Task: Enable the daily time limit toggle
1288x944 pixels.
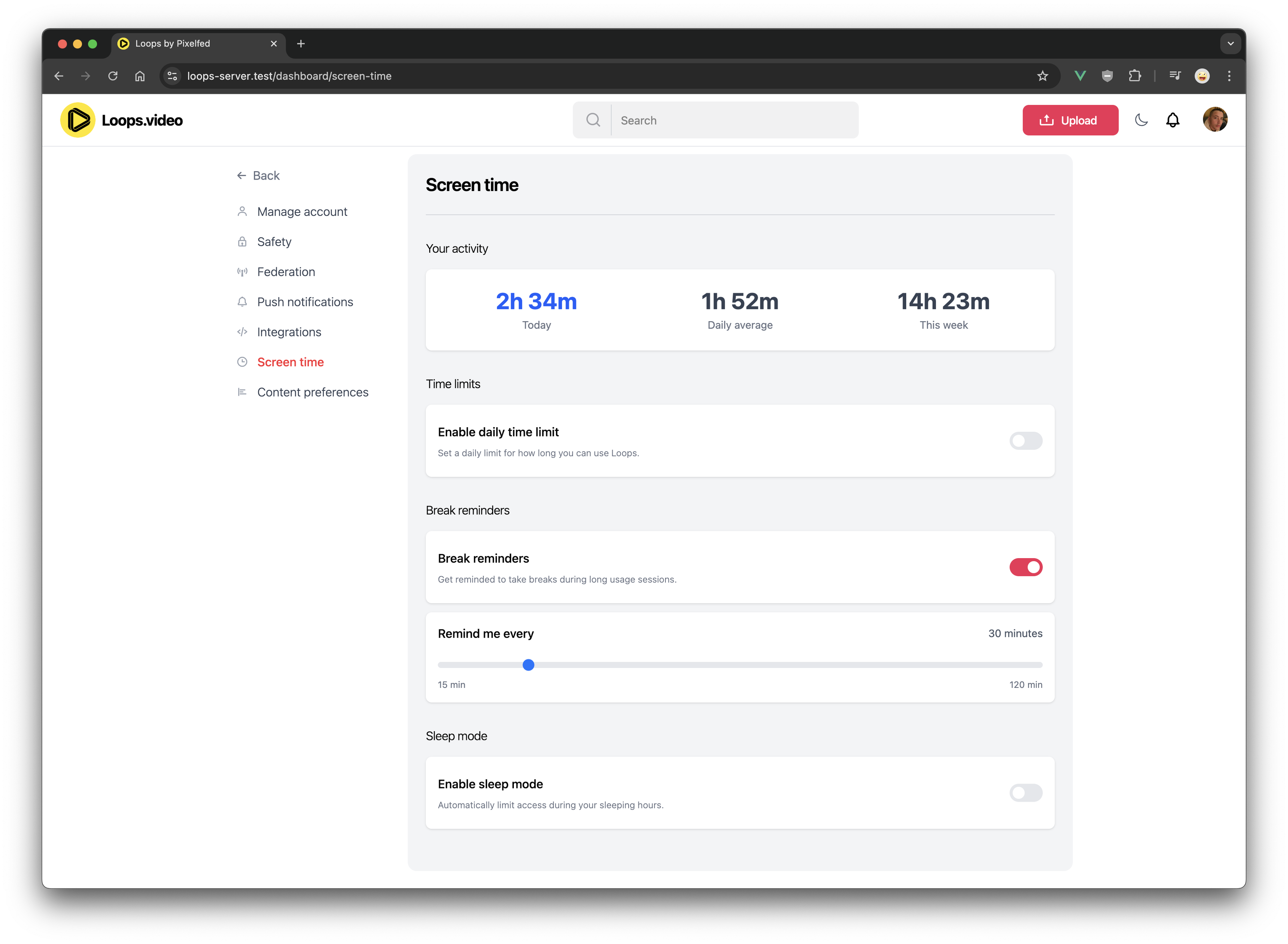Action: pos(1026,441)
